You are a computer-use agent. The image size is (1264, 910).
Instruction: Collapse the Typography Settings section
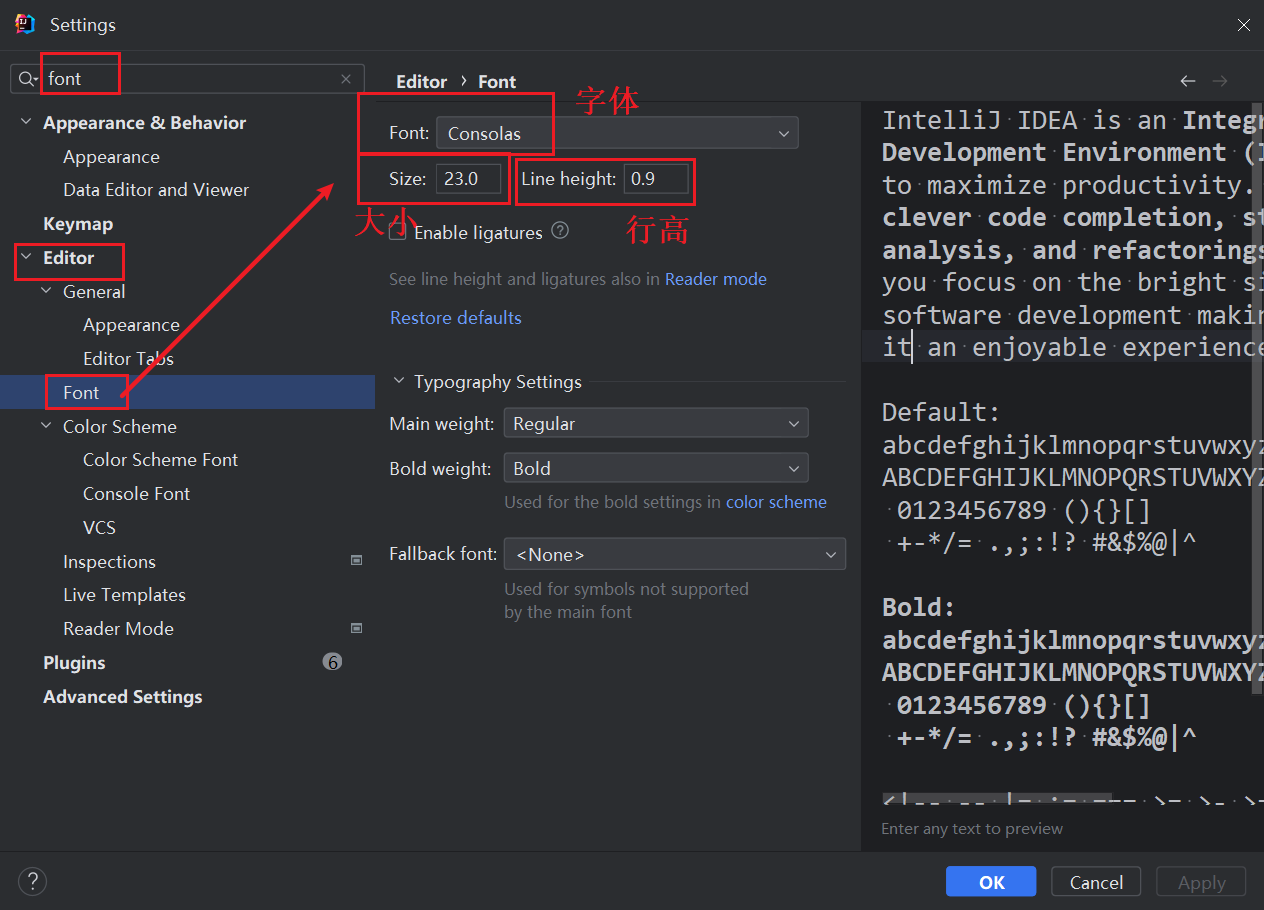(399, 382)
